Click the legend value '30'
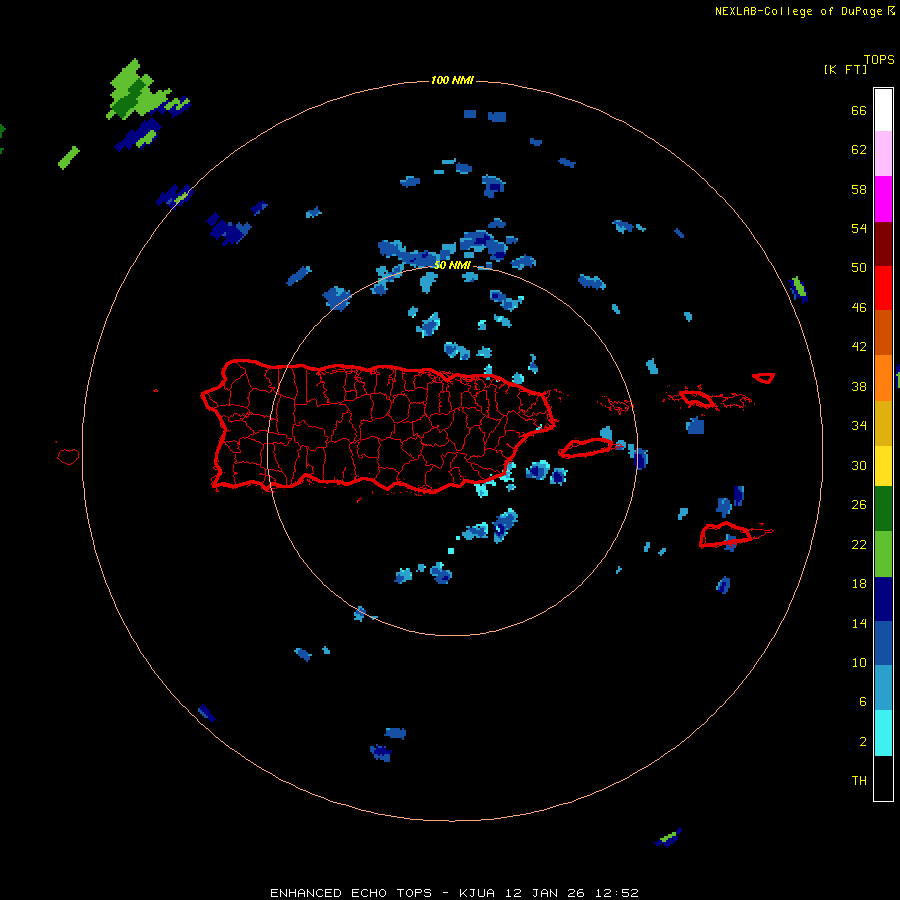The height and width of the screenshot is (900, 900). [859, 465]
